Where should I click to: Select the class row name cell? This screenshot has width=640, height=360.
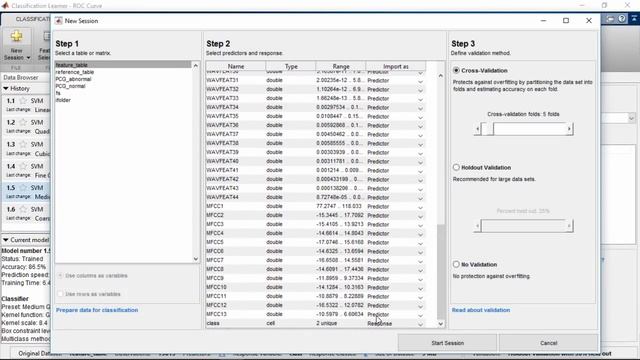[236, 323]
